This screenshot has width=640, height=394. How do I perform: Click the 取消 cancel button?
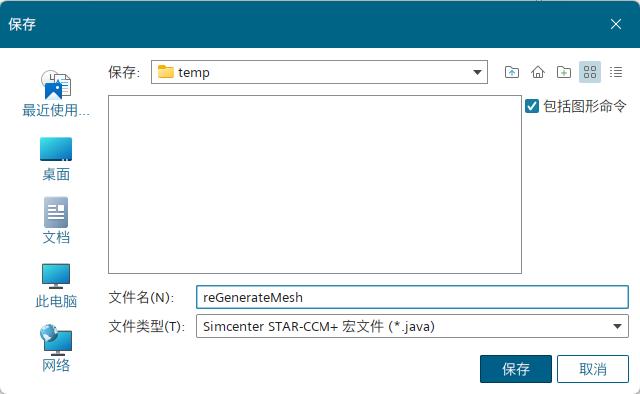pyautogui.click(x=593, y=369)
